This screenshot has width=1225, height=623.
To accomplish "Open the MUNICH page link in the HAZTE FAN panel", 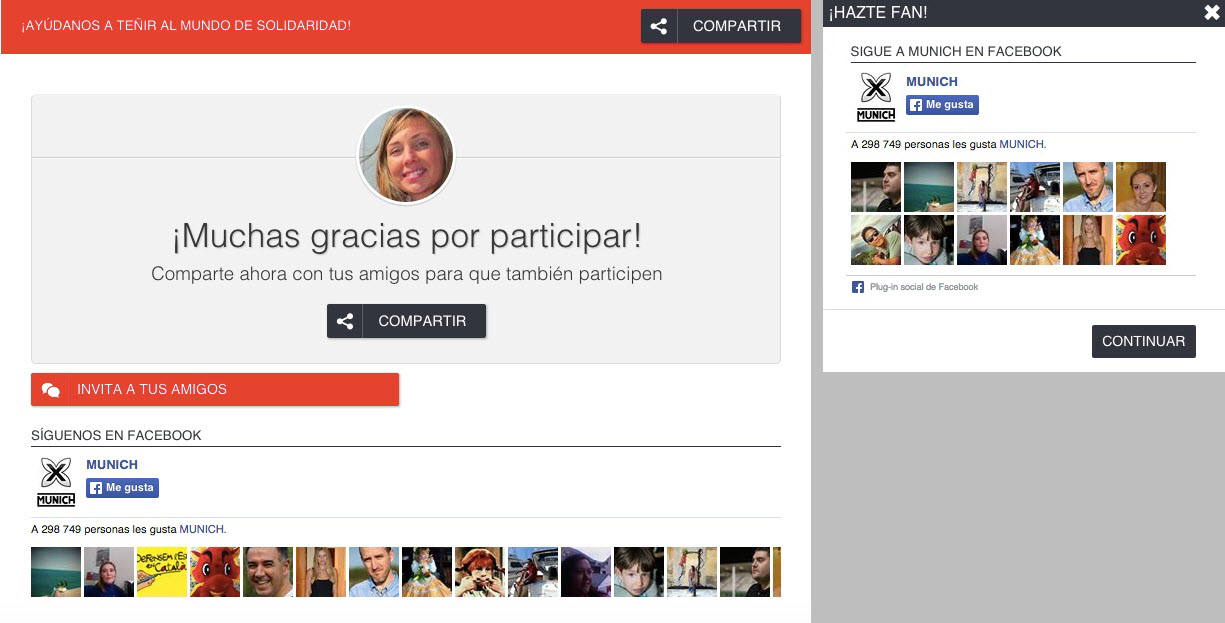I will (932, 81).
